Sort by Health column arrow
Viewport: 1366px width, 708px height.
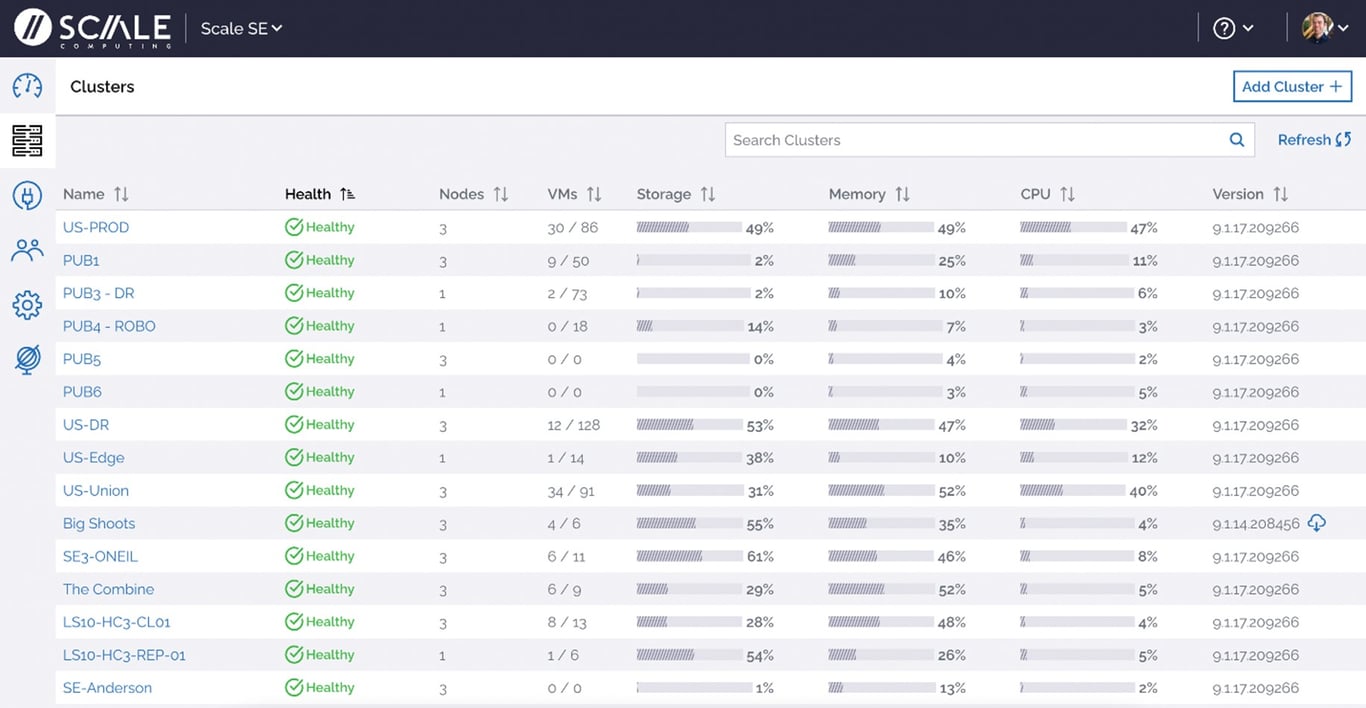click(x=347, y=194)
